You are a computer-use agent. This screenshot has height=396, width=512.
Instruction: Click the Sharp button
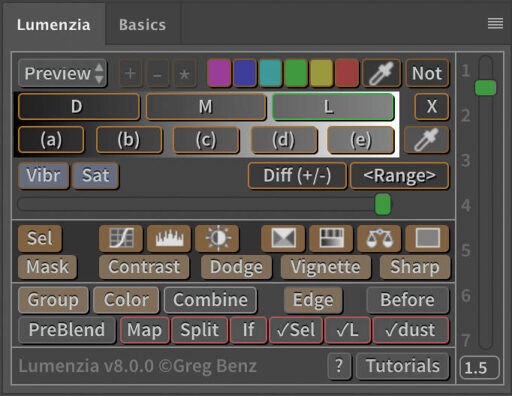415,267
